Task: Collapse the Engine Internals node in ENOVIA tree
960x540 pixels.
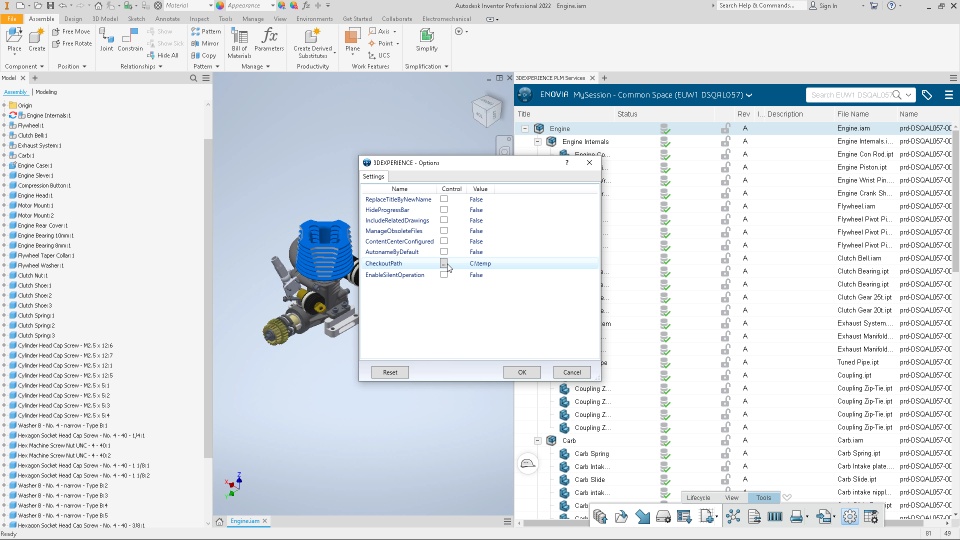Action: tap(538, 141)
